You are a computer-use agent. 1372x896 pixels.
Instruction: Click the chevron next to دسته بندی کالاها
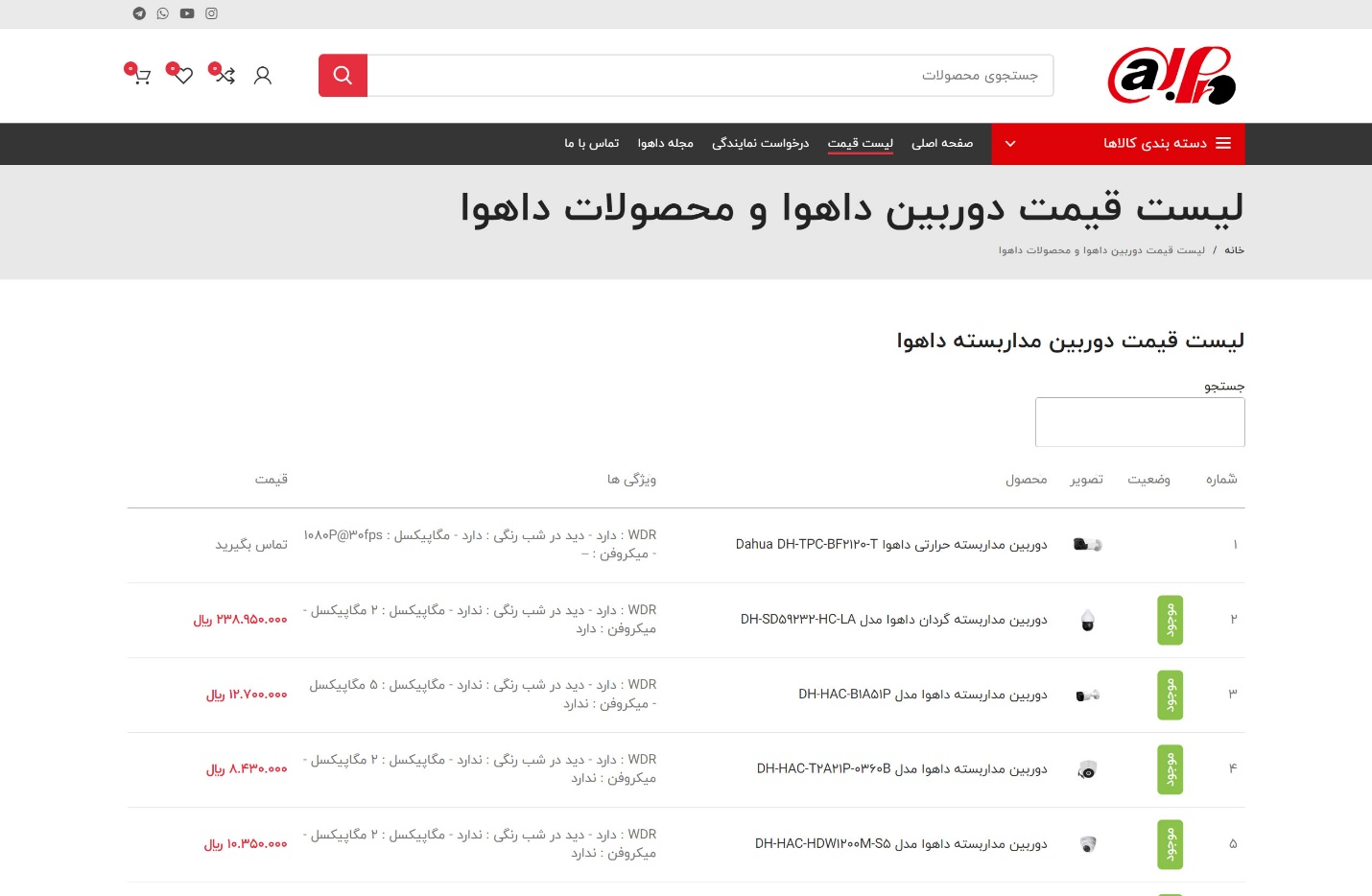coord(1009,143)
